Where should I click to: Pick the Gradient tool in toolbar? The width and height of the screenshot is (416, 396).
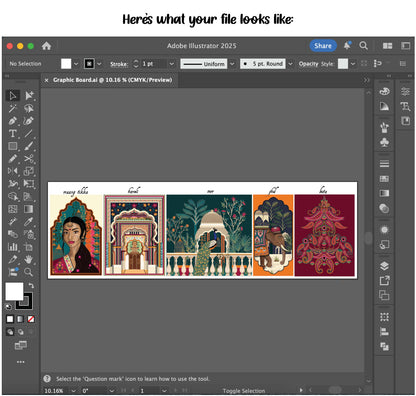[x=29, y=209]
